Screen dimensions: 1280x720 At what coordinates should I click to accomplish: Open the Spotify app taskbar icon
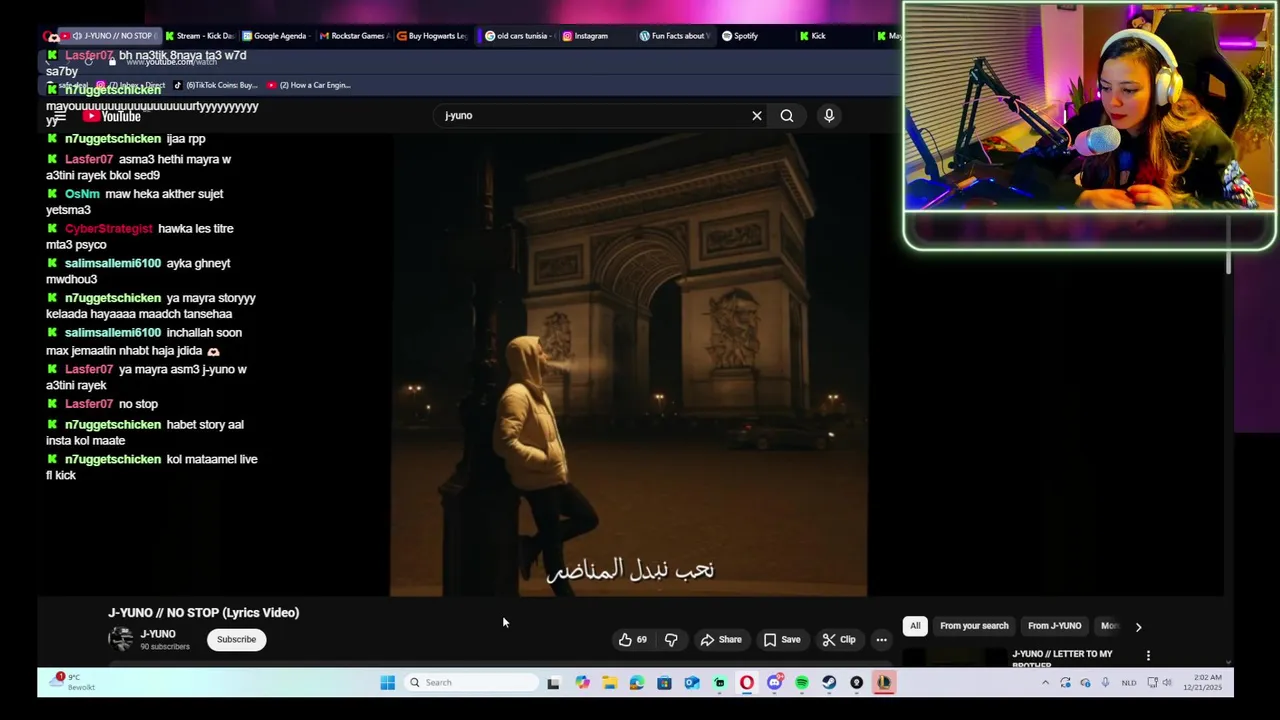tap(801, 683)
